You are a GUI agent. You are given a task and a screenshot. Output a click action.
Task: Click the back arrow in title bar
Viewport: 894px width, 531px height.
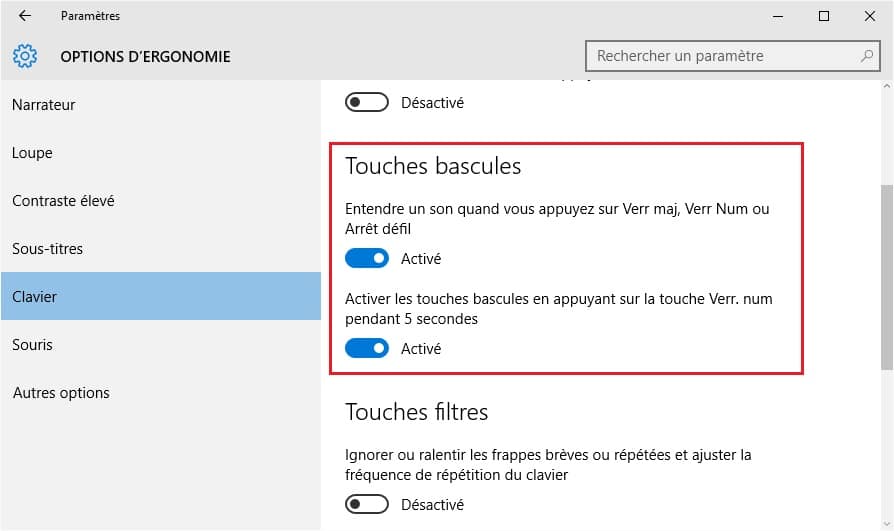[x=24, y=16]
